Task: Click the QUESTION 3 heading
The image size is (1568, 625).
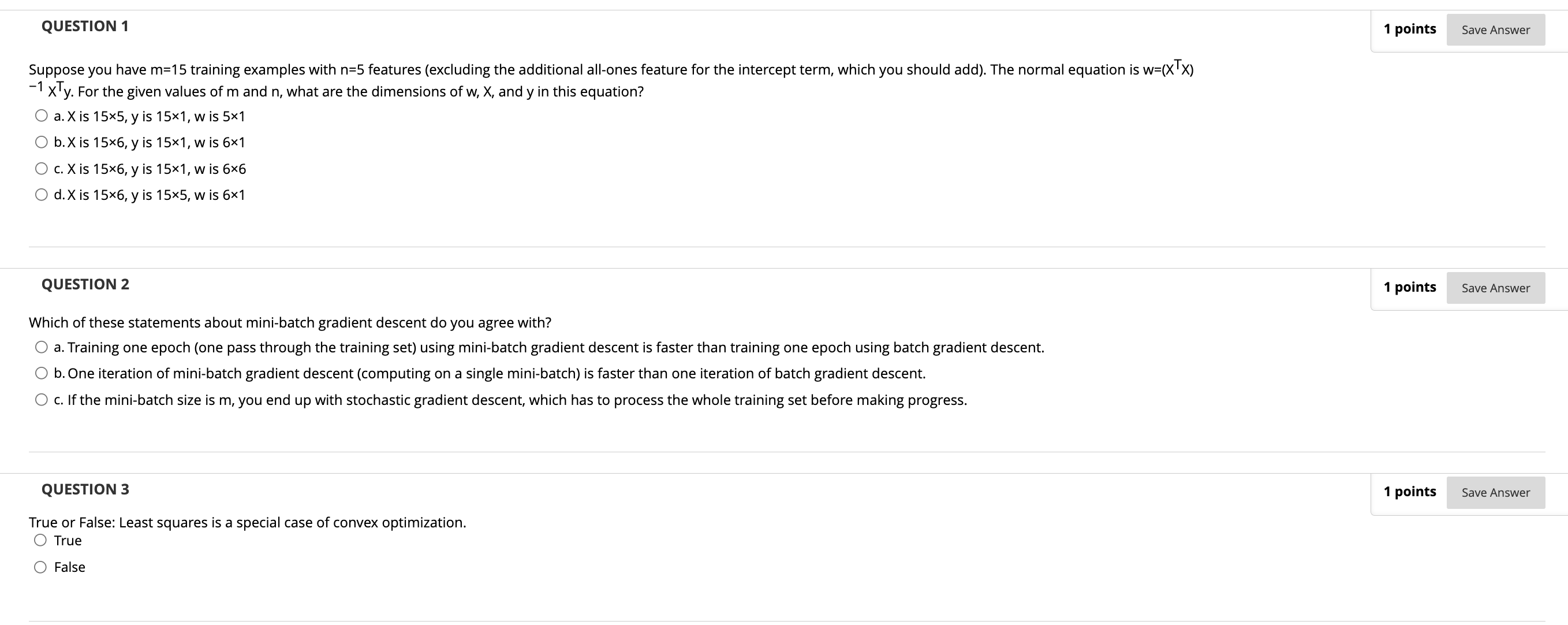Action: [x=84, y=488]
